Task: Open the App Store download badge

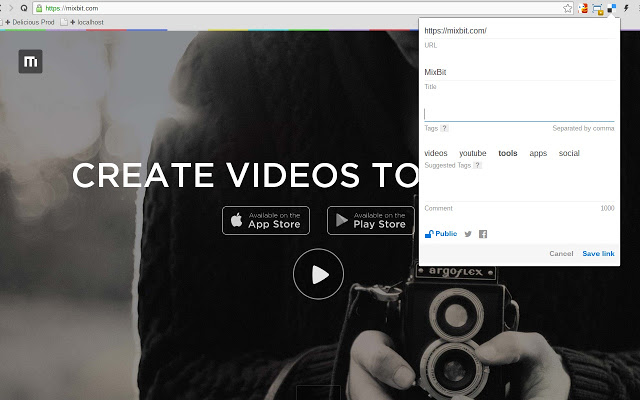Action: (266, 220)
